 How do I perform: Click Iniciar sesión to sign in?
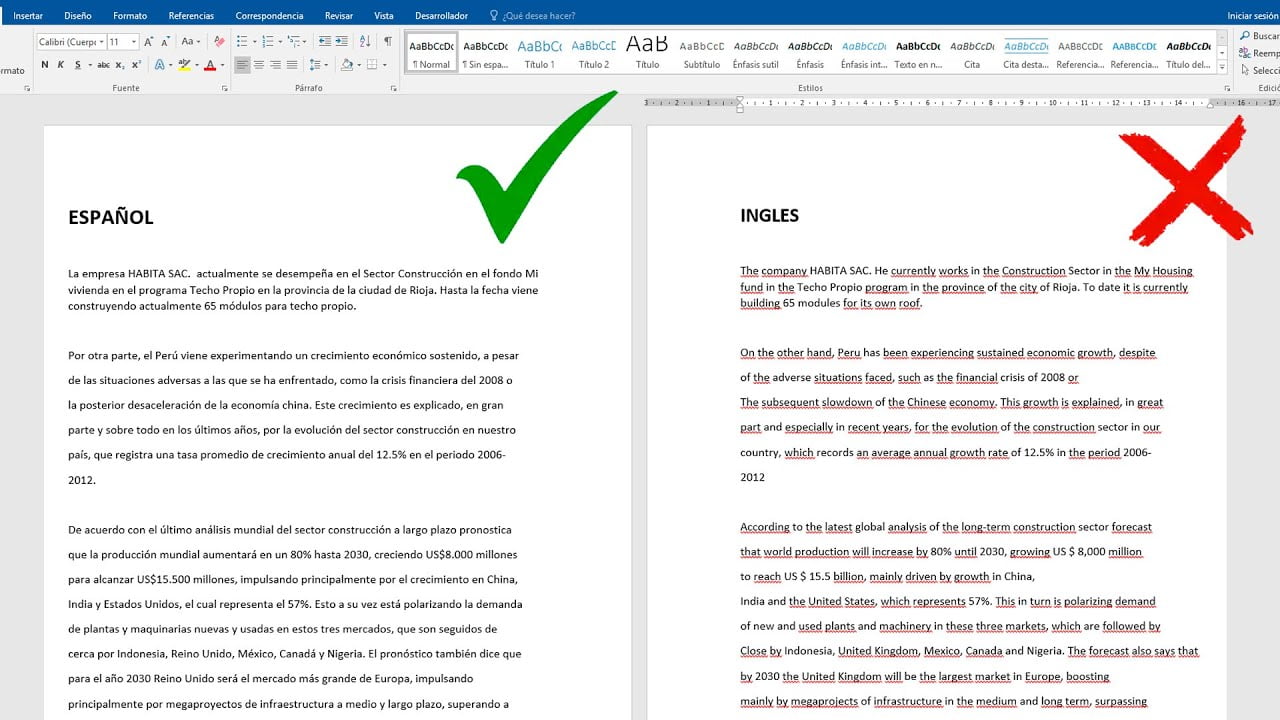(1253, 16)
